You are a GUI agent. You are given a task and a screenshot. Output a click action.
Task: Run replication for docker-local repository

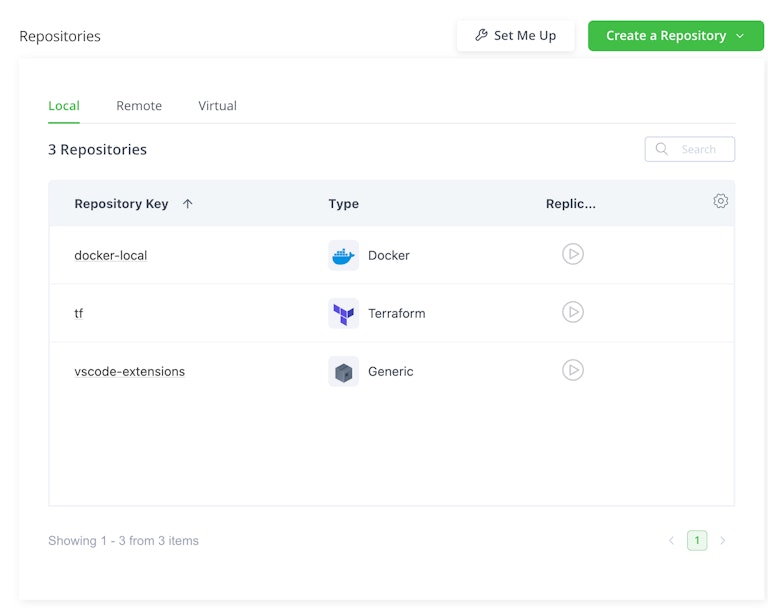(x=572, y=254)
